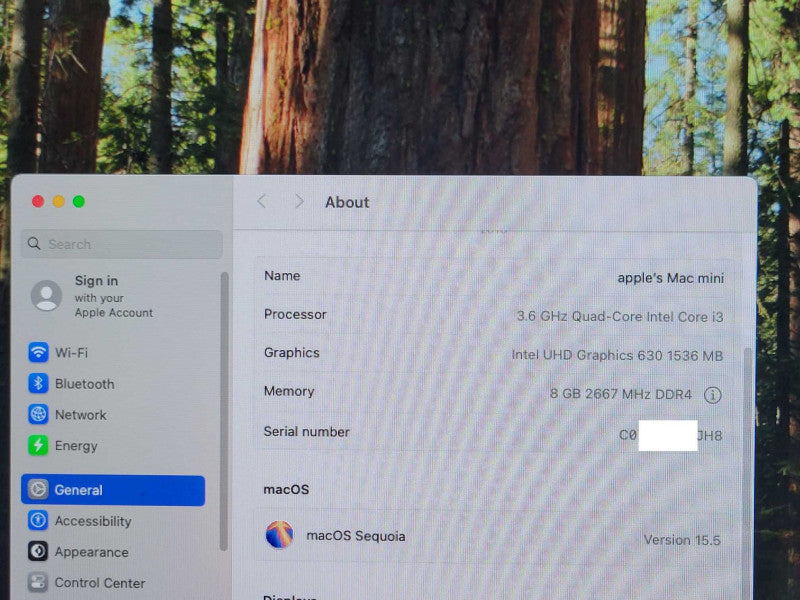Click the About title in header

point(347,202)
